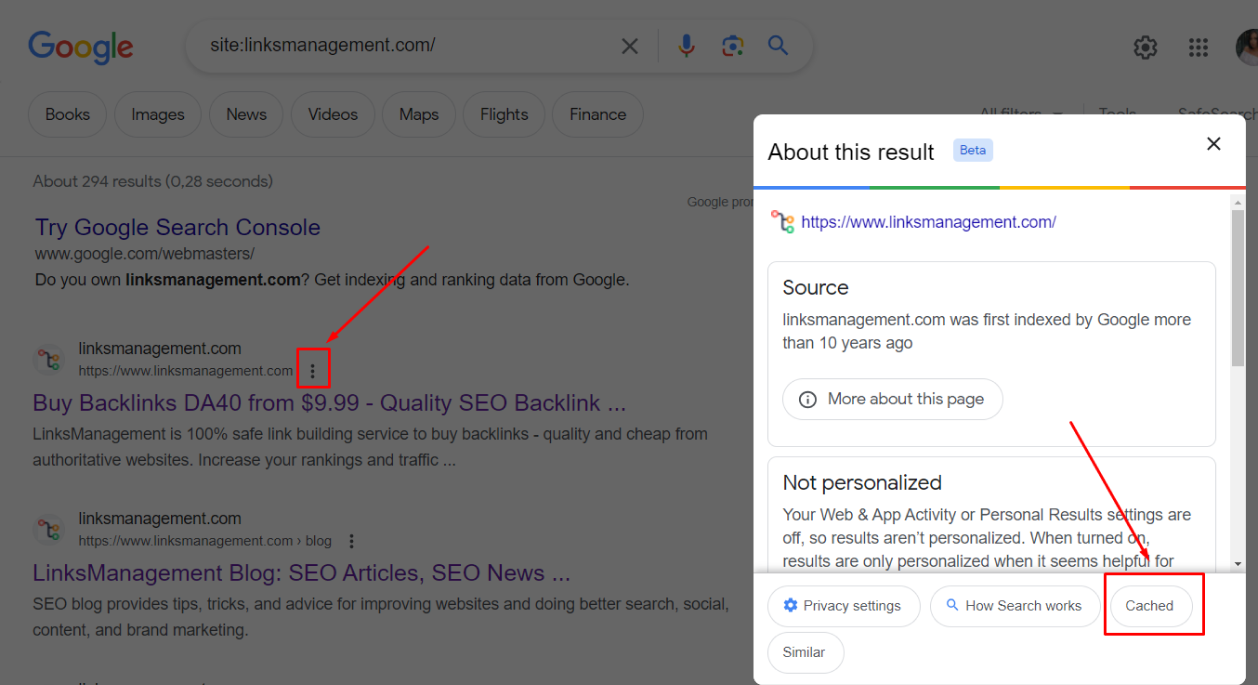Open Google Lens image search icon

(x=733, y=46)
